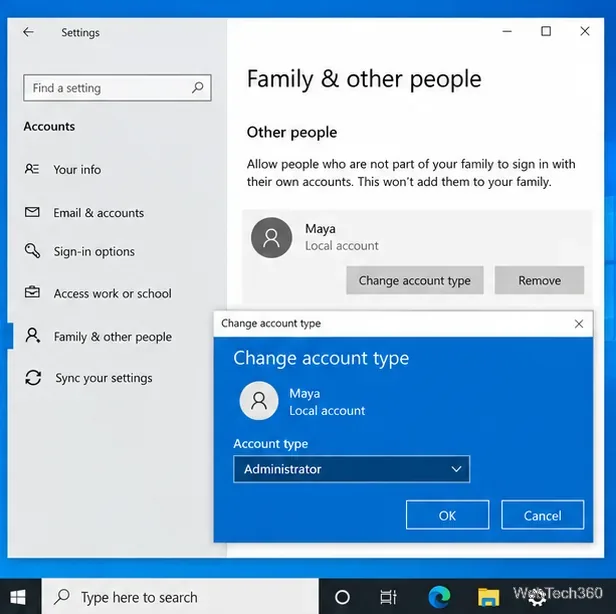616x614 pixels.
Task: Click the Type here to search box
Action: coord(180,597)
